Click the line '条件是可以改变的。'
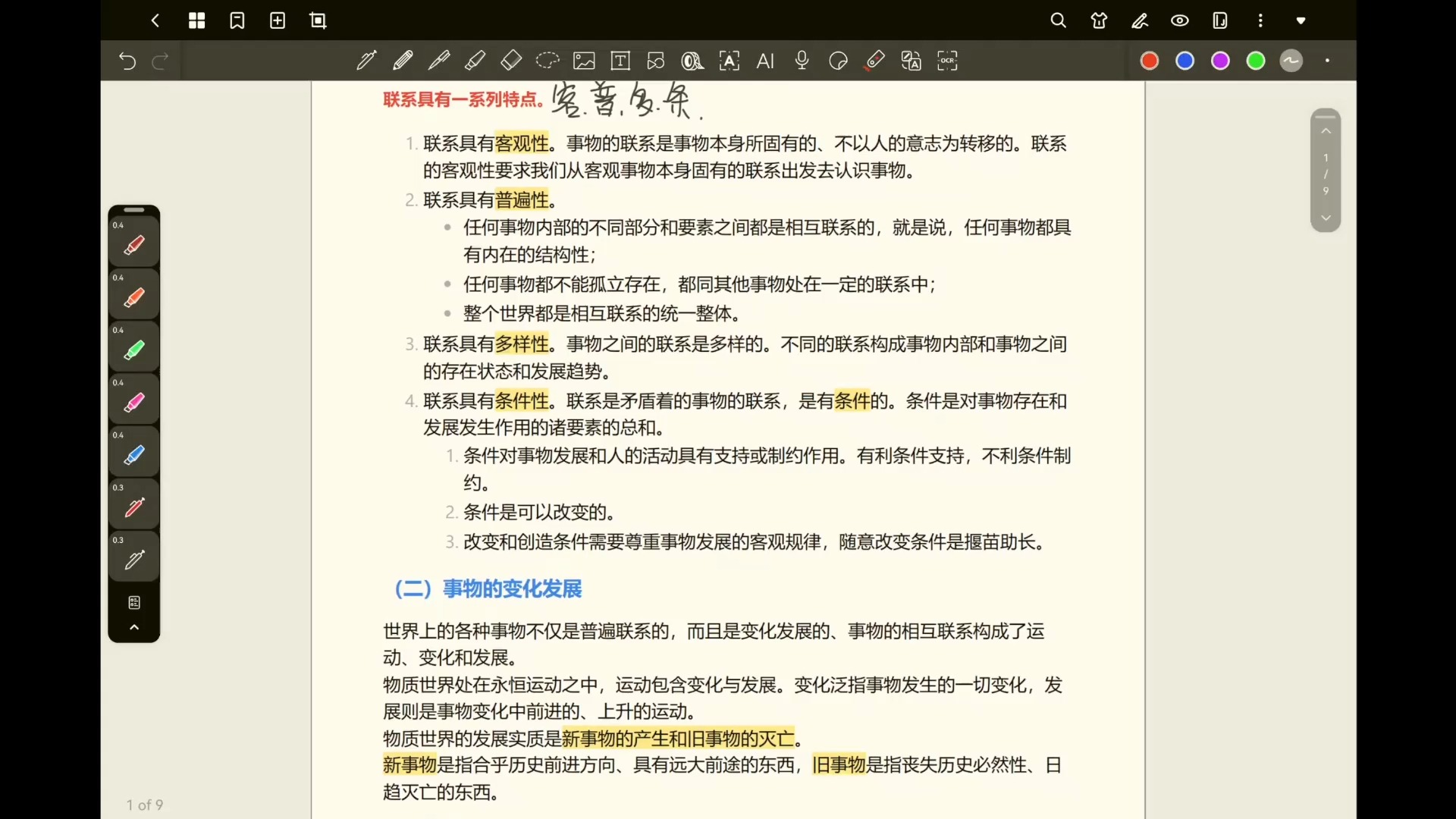Viewport: 1456px width, 819px height. pyautogui.click(x=539, y=513)
